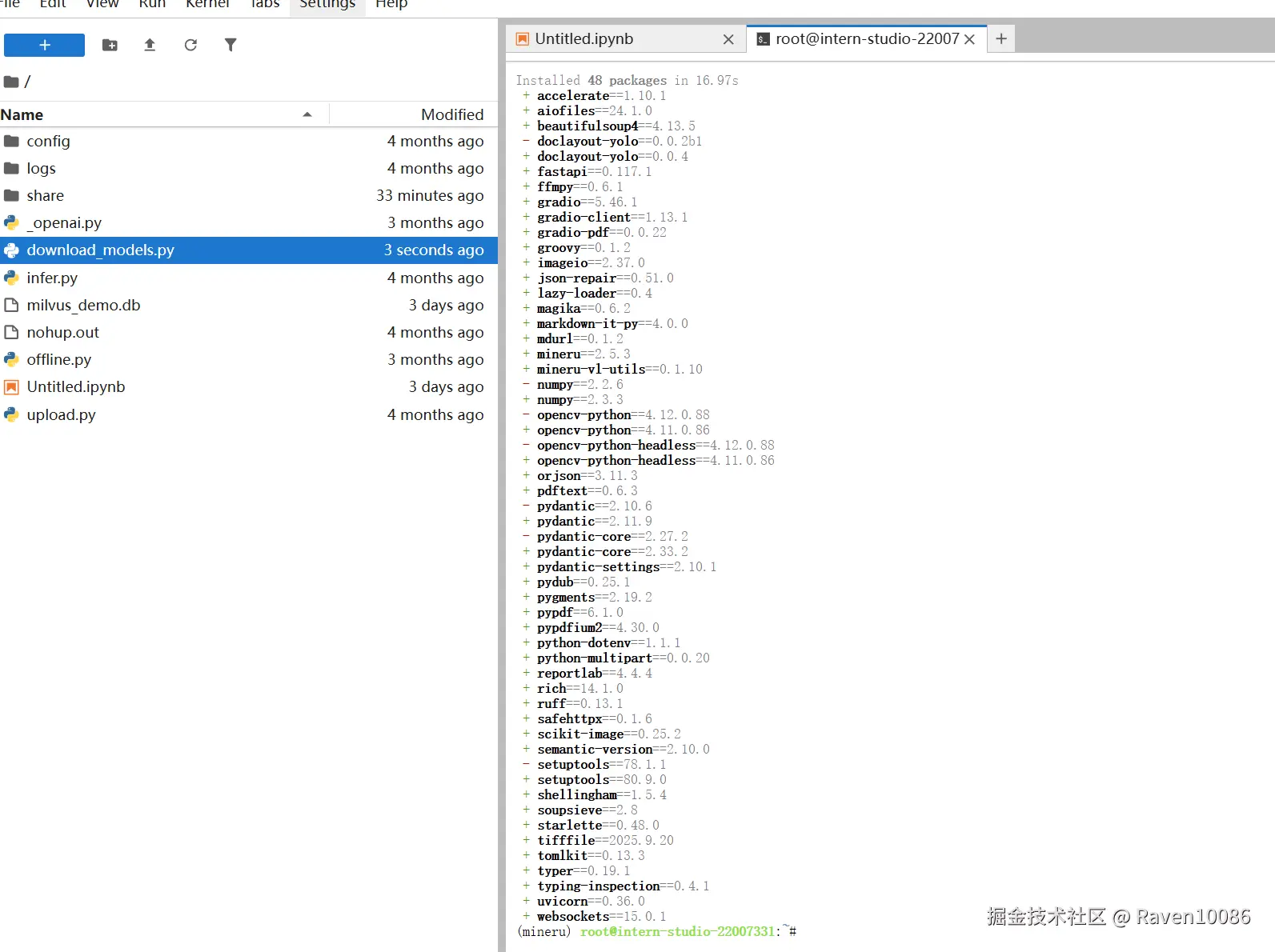Viewport: 1275px width, 952px height.
Task: Click the logs folder icon
Action: point(11,168)
